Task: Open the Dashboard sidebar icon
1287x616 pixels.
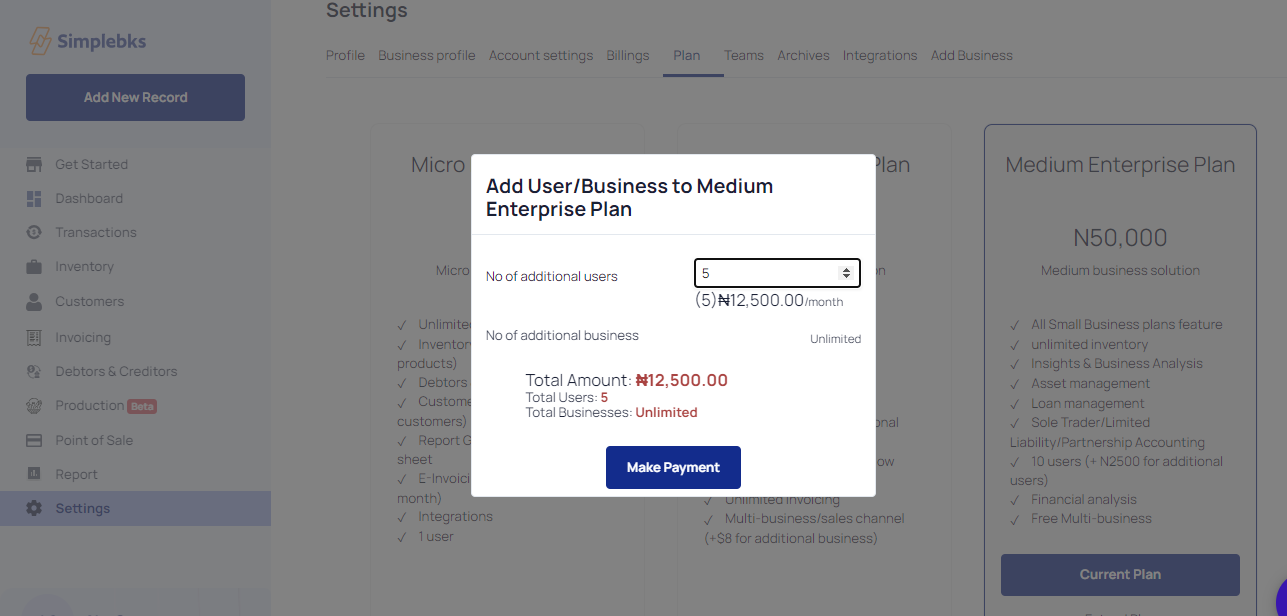Action: 34,198
